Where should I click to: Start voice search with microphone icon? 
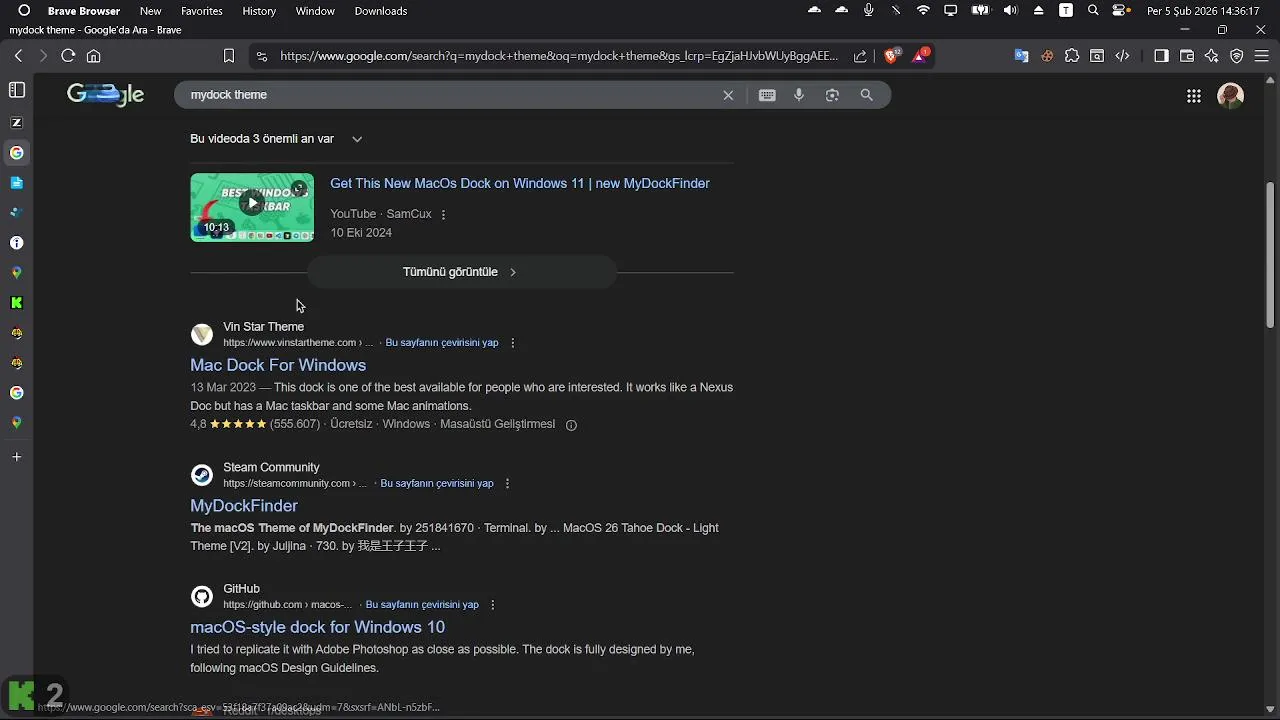(799, 95)
